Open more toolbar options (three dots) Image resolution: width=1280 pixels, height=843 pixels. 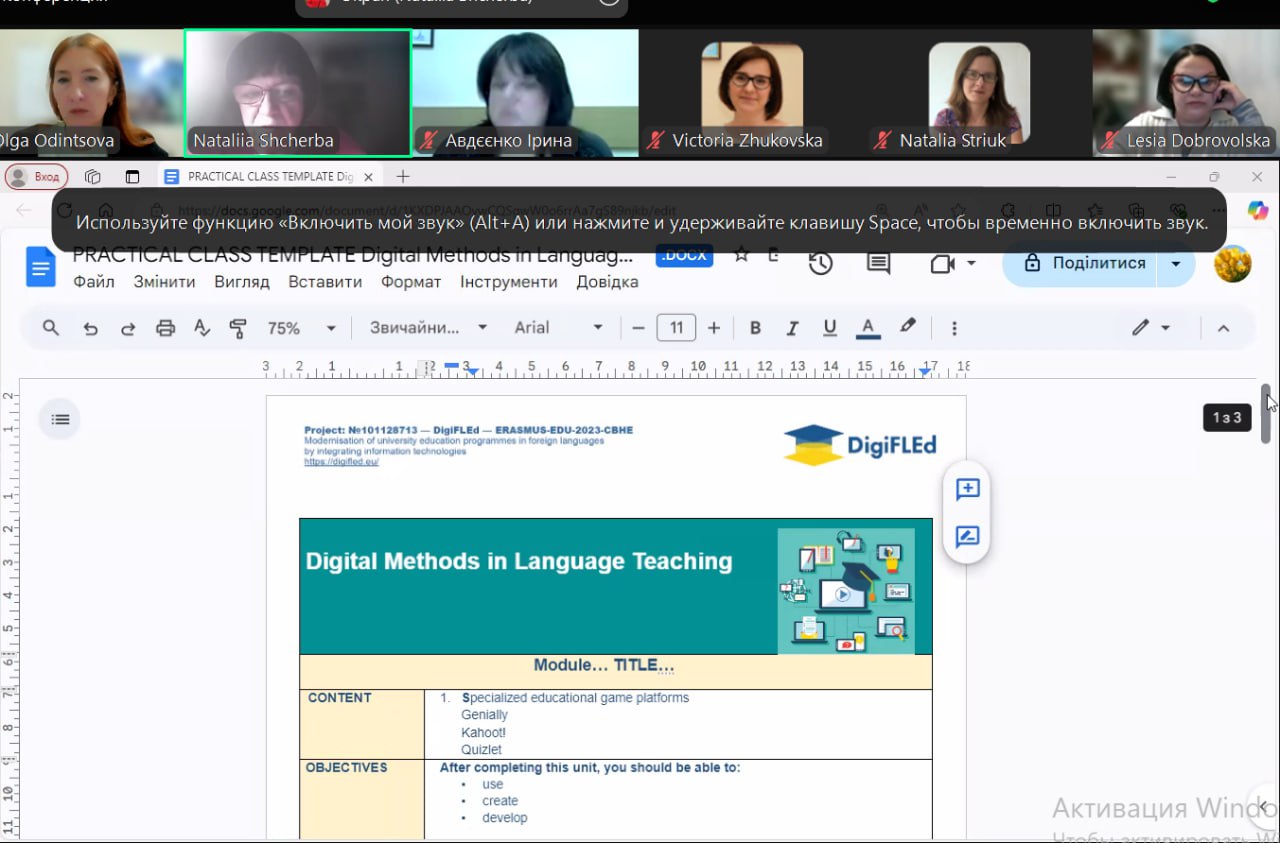click(954, 328)
